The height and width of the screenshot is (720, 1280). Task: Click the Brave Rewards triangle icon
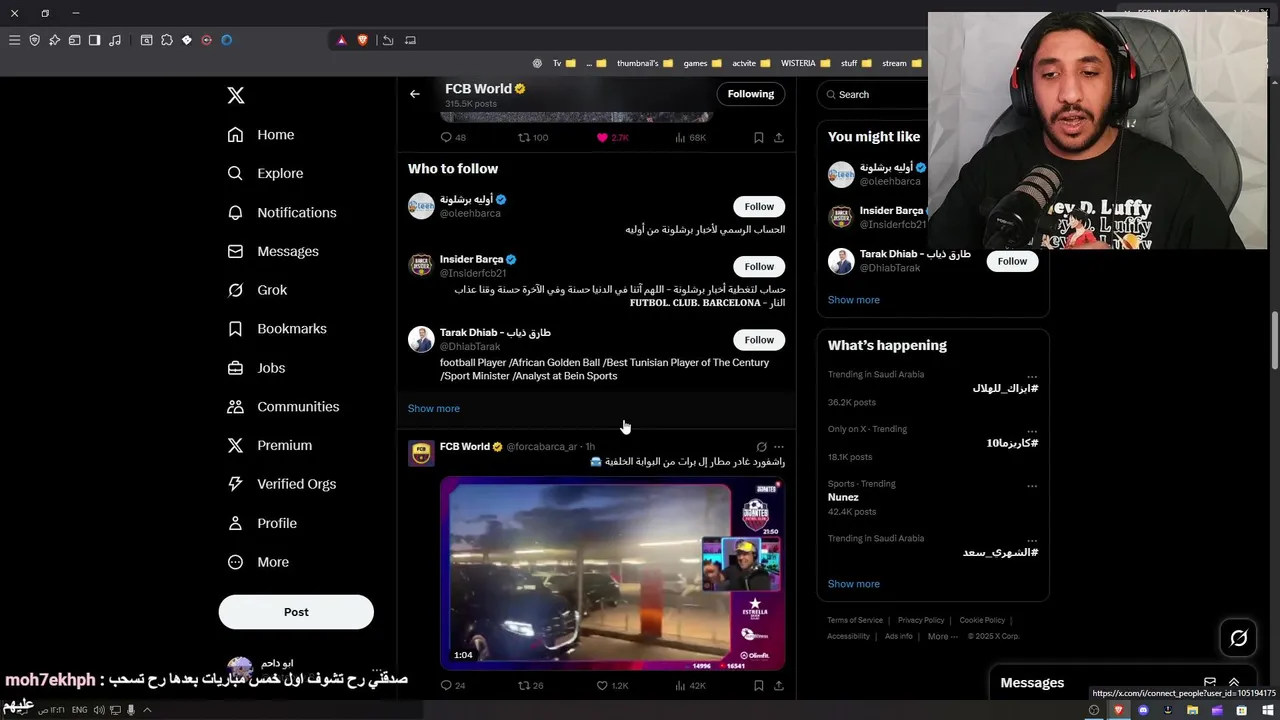(341, 40)
